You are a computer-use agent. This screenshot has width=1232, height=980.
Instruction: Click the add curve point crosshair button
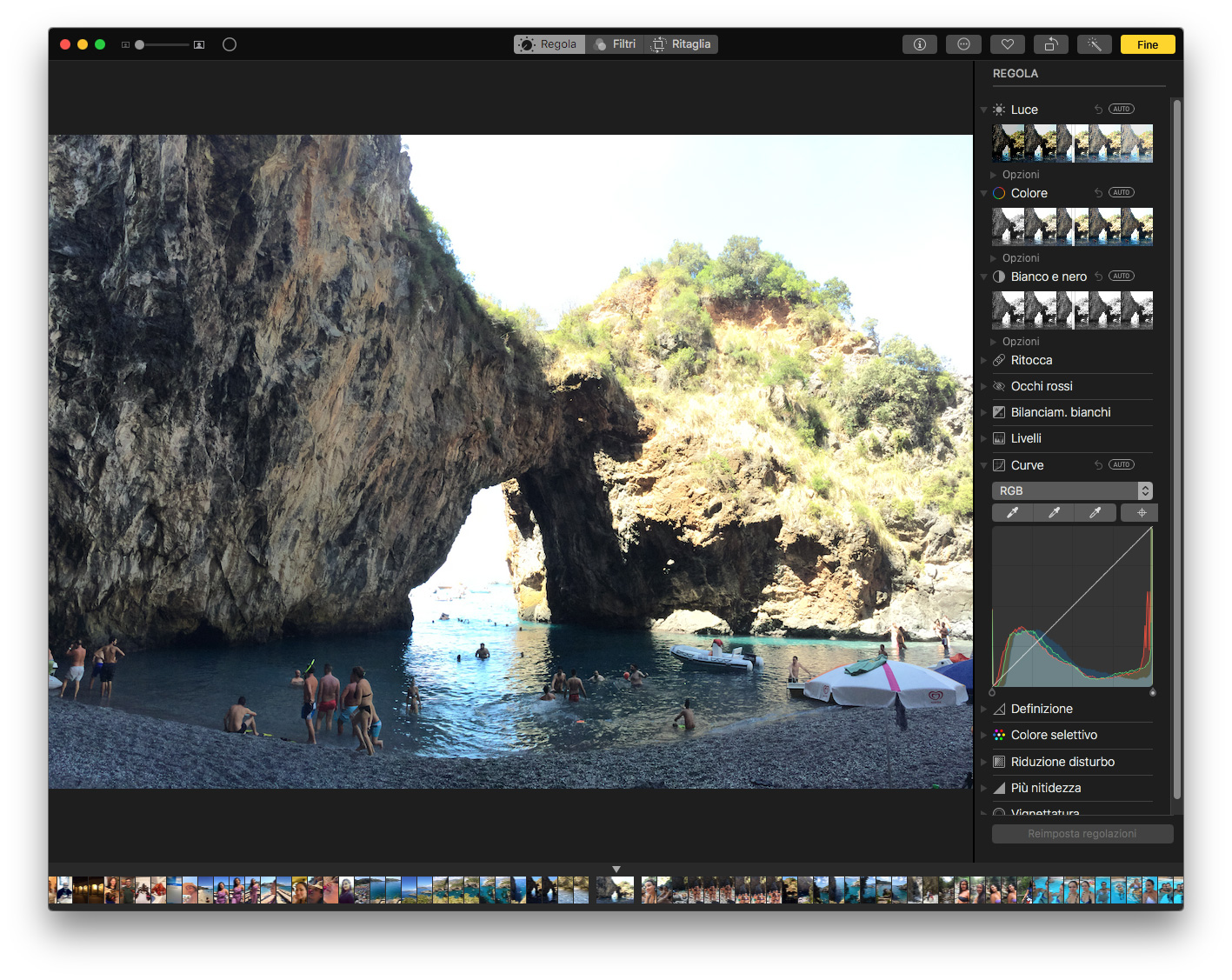click(x=1141, y=513)
